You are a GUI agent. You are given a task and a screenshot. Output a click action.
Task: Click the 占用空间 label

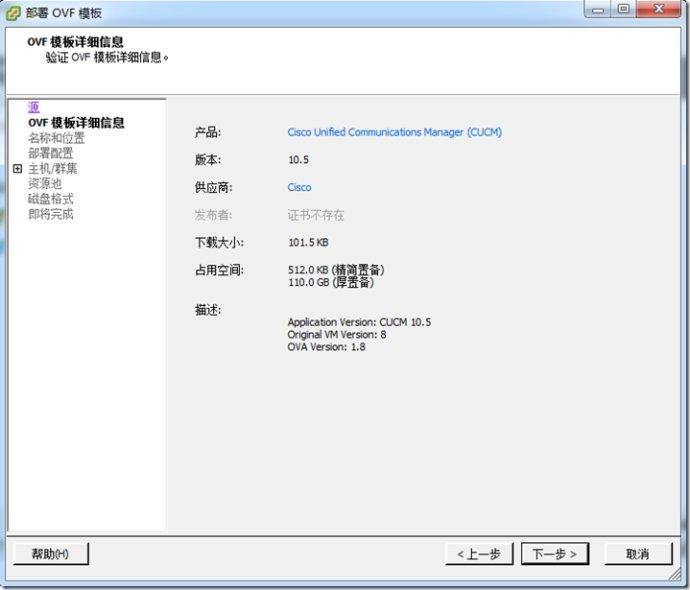click(x=219, y=270)
